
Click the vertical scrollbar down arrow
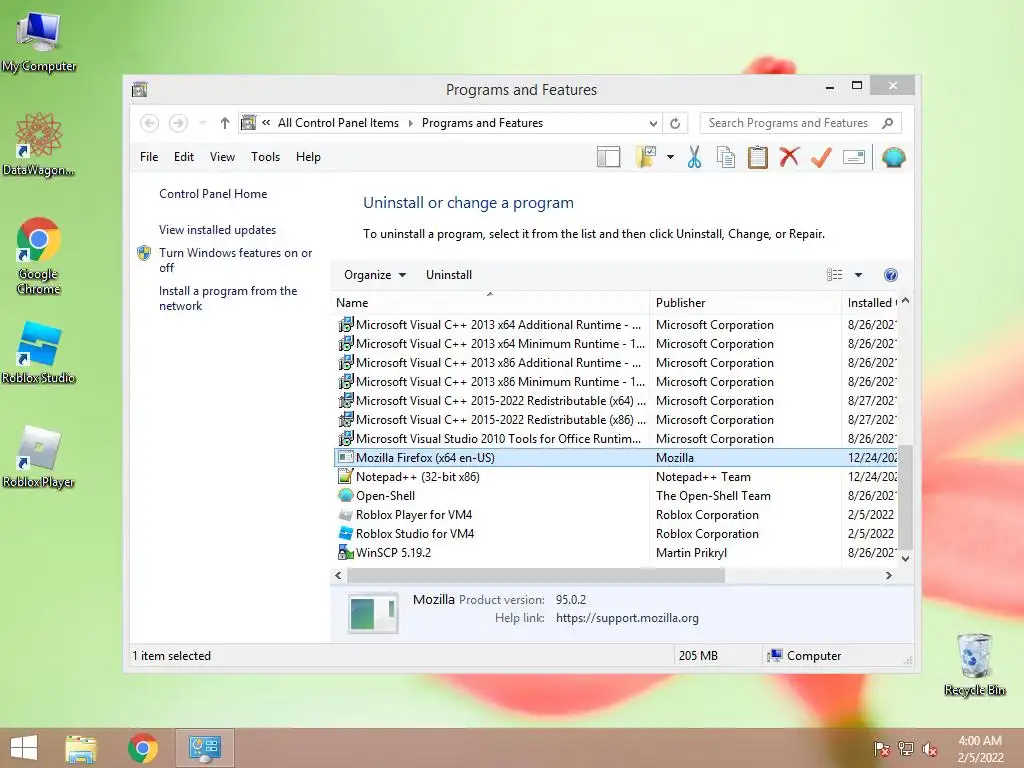[905, 558]
